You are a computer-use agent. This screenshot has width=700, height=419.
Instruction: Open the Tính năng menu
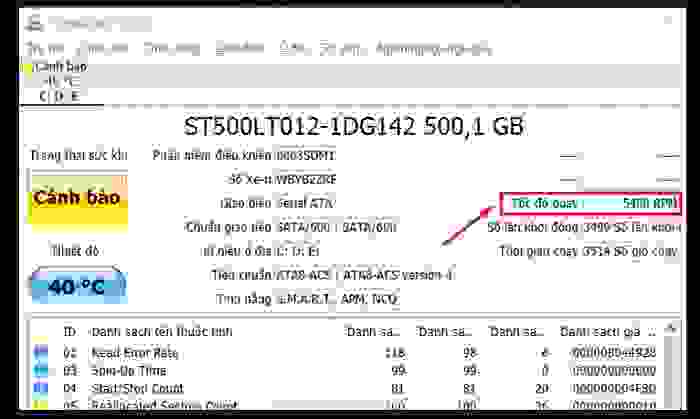[172, 49]
